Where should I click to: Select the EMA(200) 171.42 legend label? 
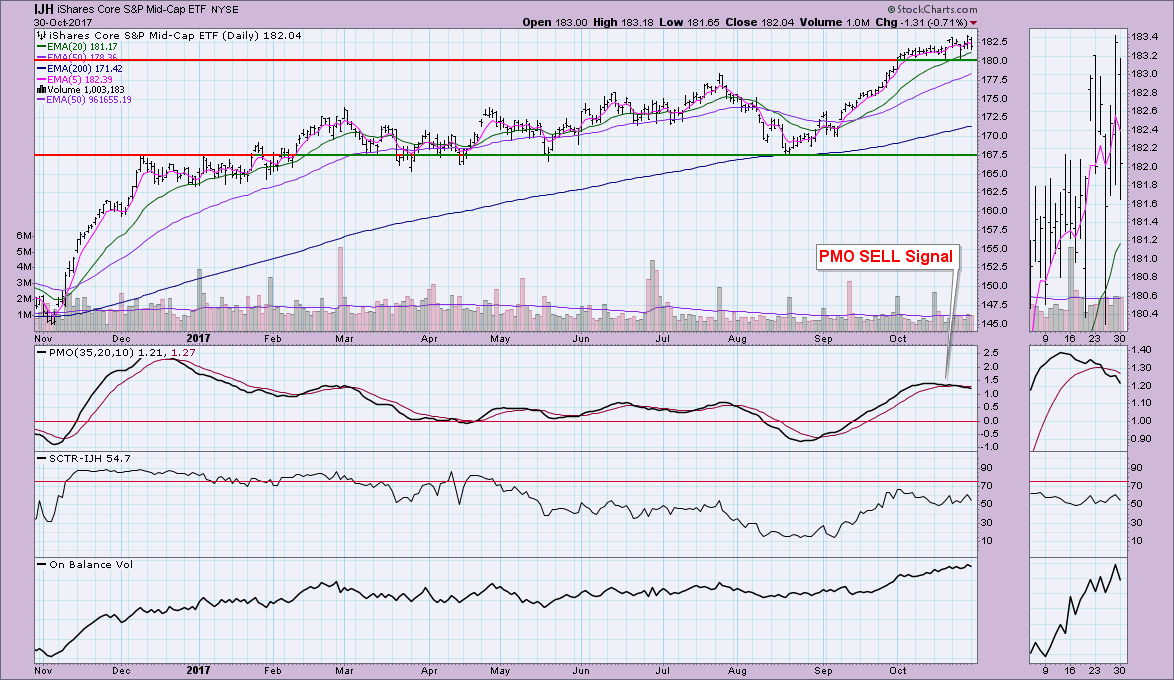tap(85, 69)
